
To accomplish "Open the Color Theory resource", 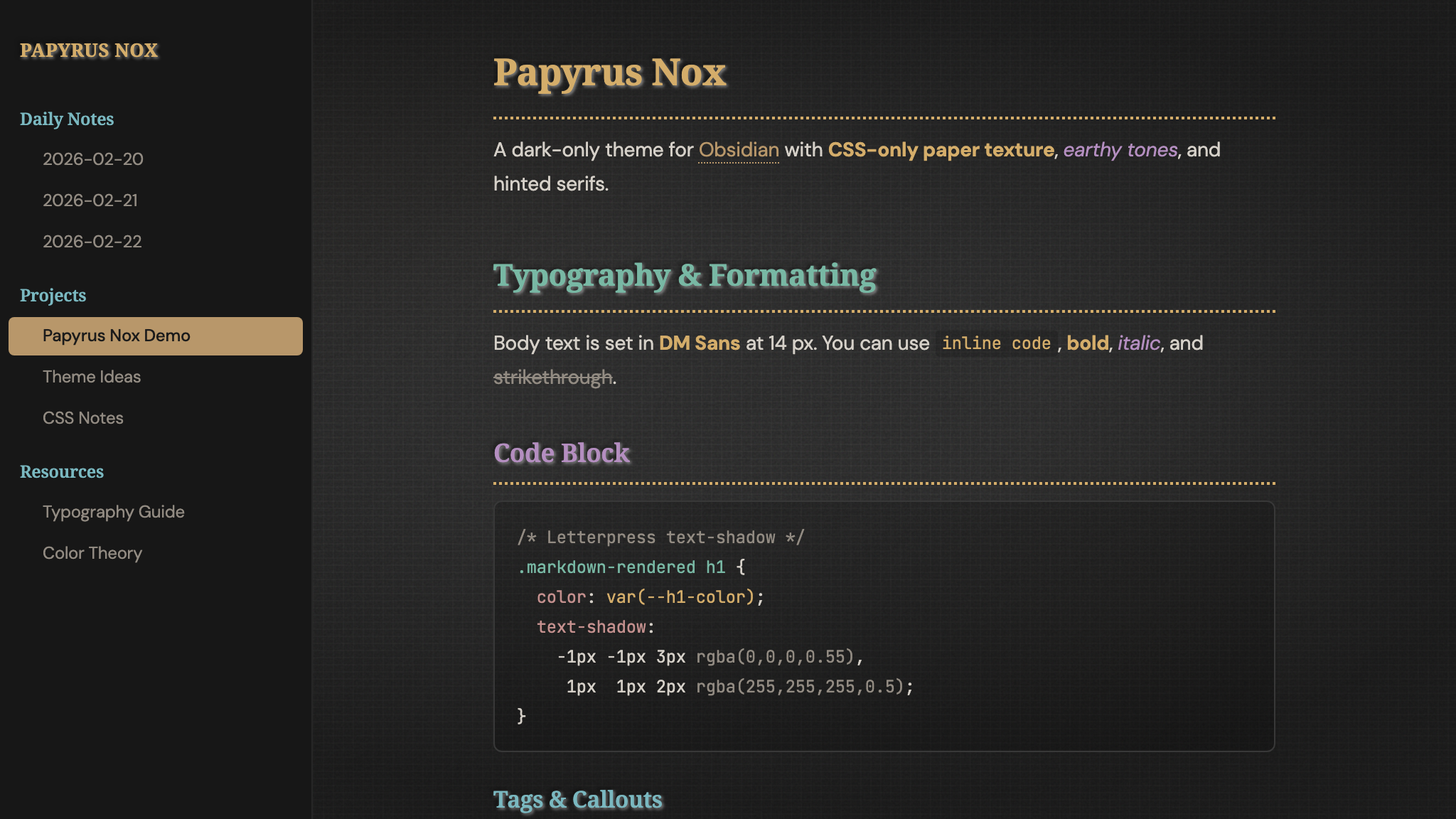I will [x=92, y=553].
